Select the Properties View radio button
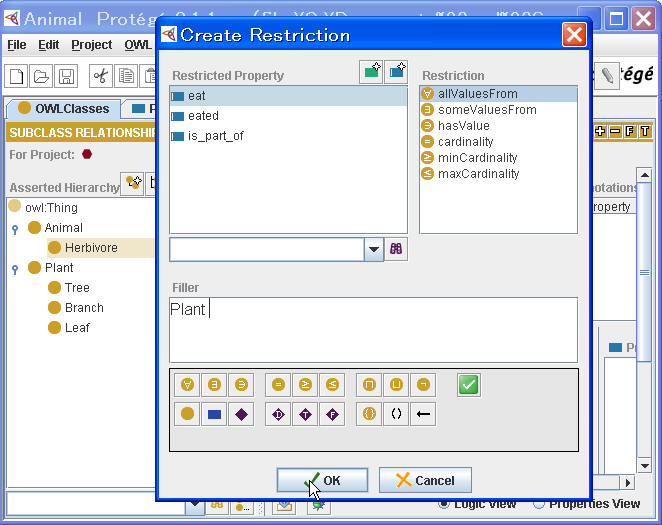This screenshot has width=662, height=525. coord(539,504)
